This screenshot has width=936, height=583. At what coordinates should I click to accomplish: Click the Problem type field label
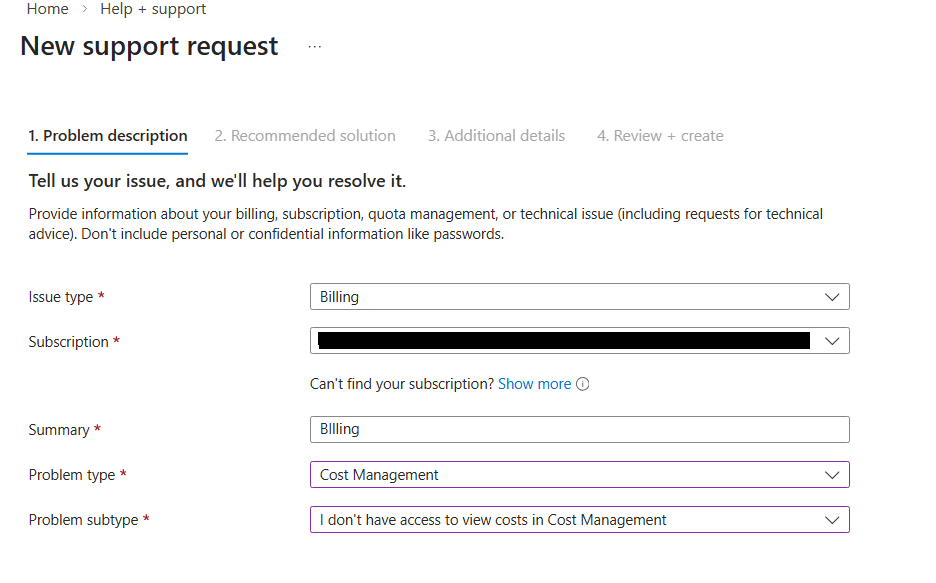click(x=72, y=475)
